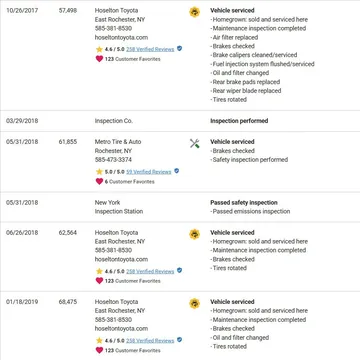Click the Hoselton Toyota badge icon for 06/26/2018
Image resolution: width=360 pixels, height=360 pixels.
[x=195, y=234]
